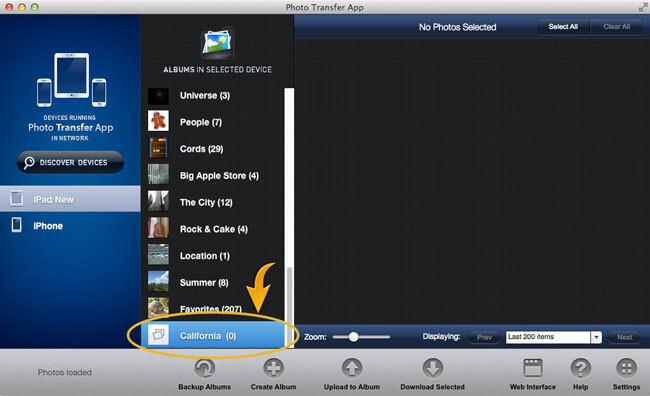Click the Cords album thumbnail
Image resolution: width=650 pixels, height=396 pixels.
(158, 148)
